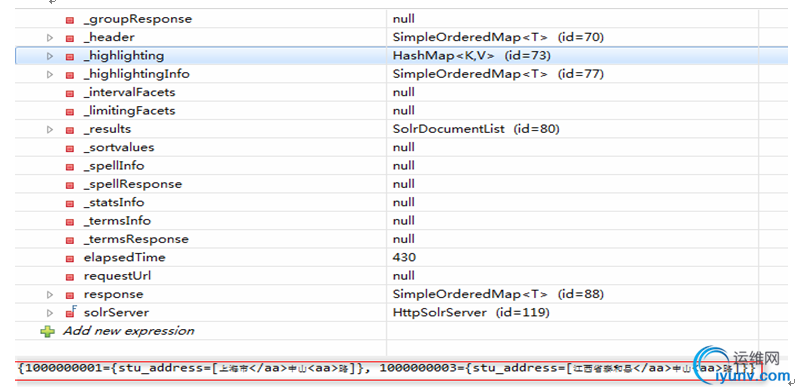
Task: Click the value HashMap<K,V> (id=73)
Action: tap(472, 56)
